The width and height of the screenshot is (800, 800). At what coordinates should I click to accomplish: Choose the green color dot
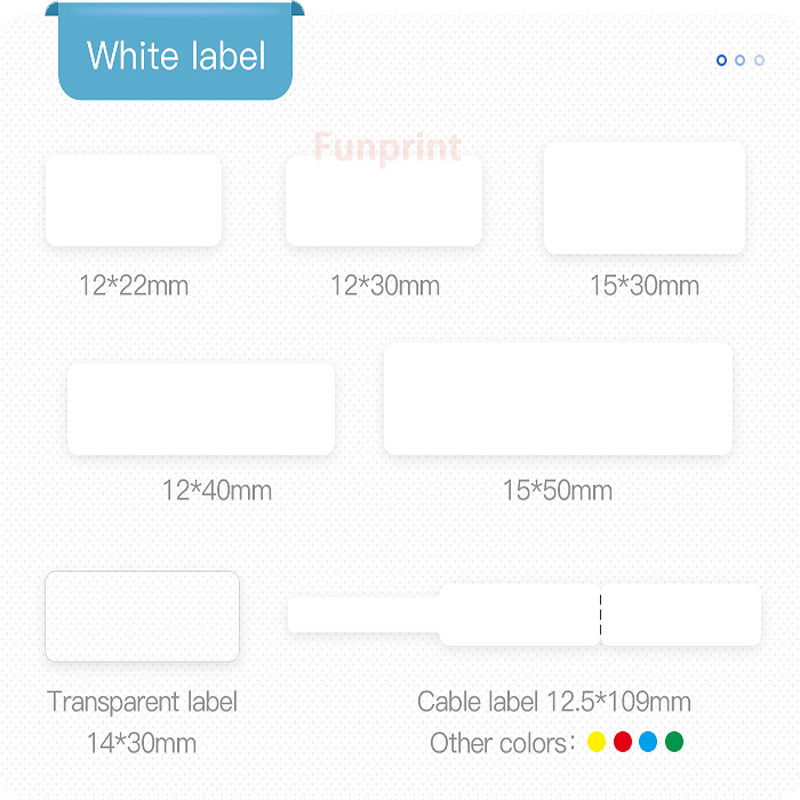(674, 741)
